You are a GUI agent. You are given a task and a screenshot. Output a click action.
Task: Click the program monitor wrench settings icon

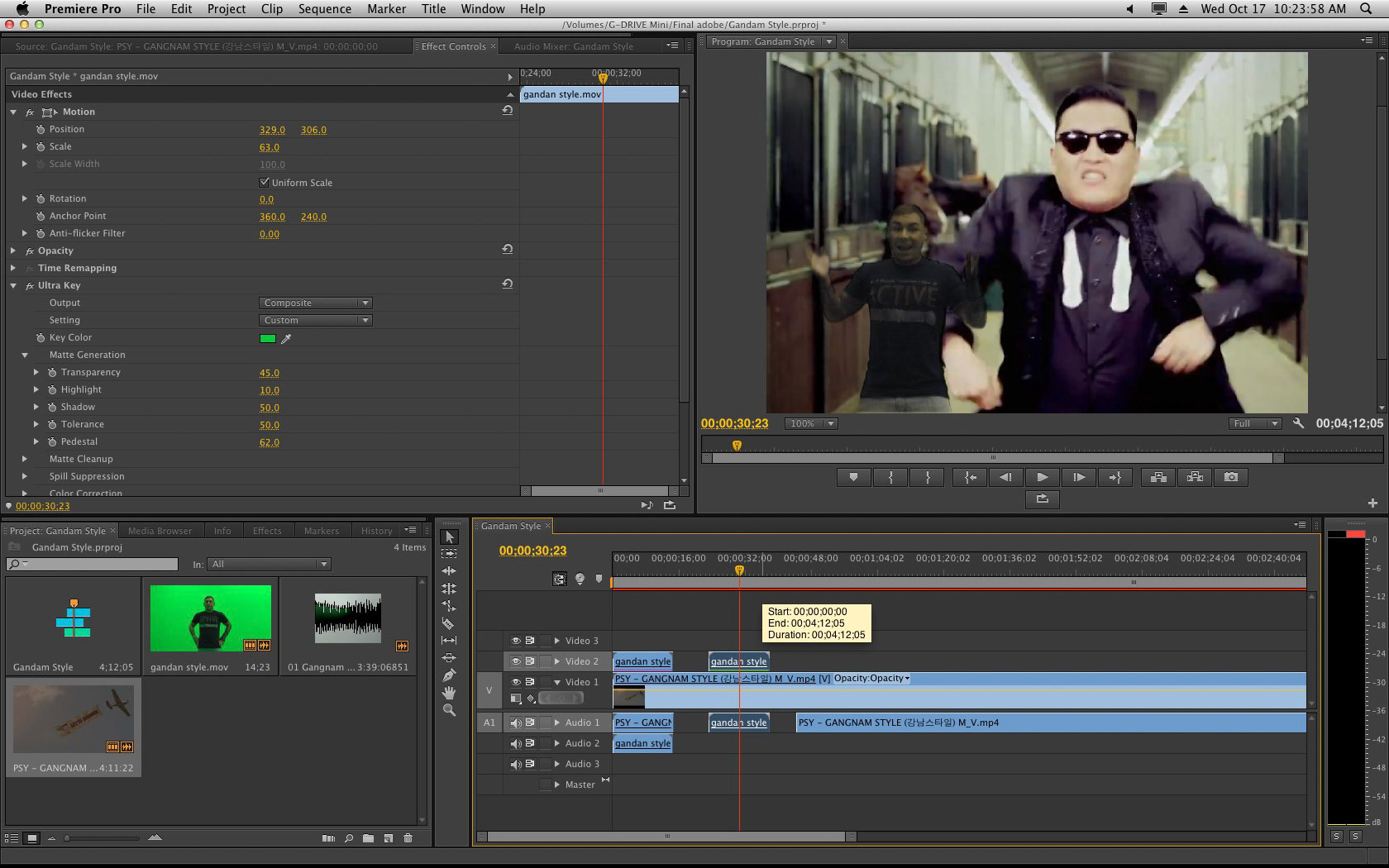[1298, 423]
